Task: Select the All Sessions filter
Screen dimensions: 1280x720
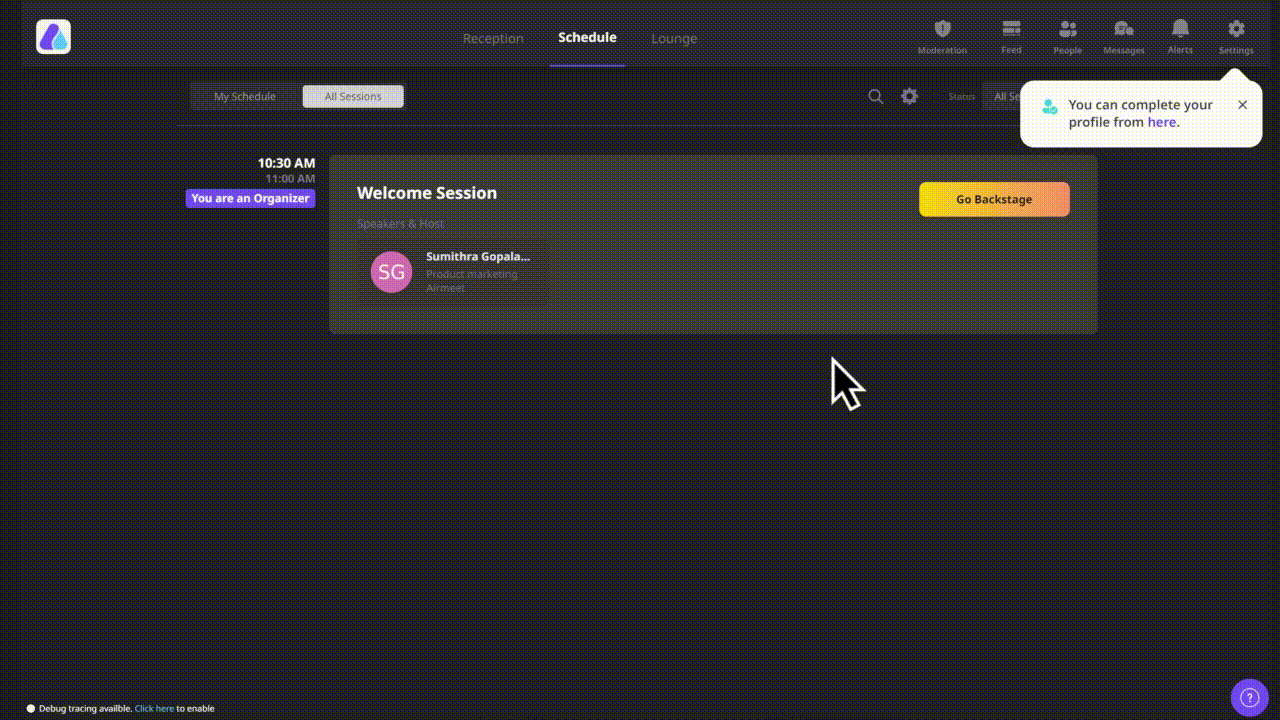Action: (x=353, y=97)
